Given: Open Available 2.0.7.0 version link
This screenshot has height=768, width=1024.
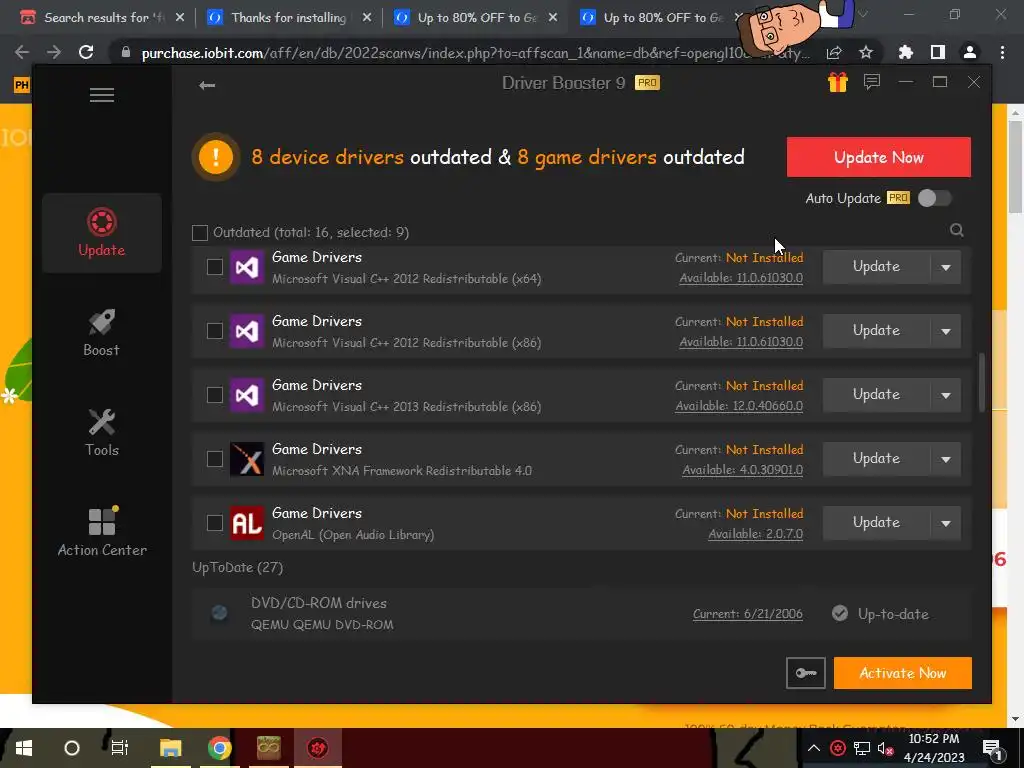Looking at the screenshot, I should 756,534.
